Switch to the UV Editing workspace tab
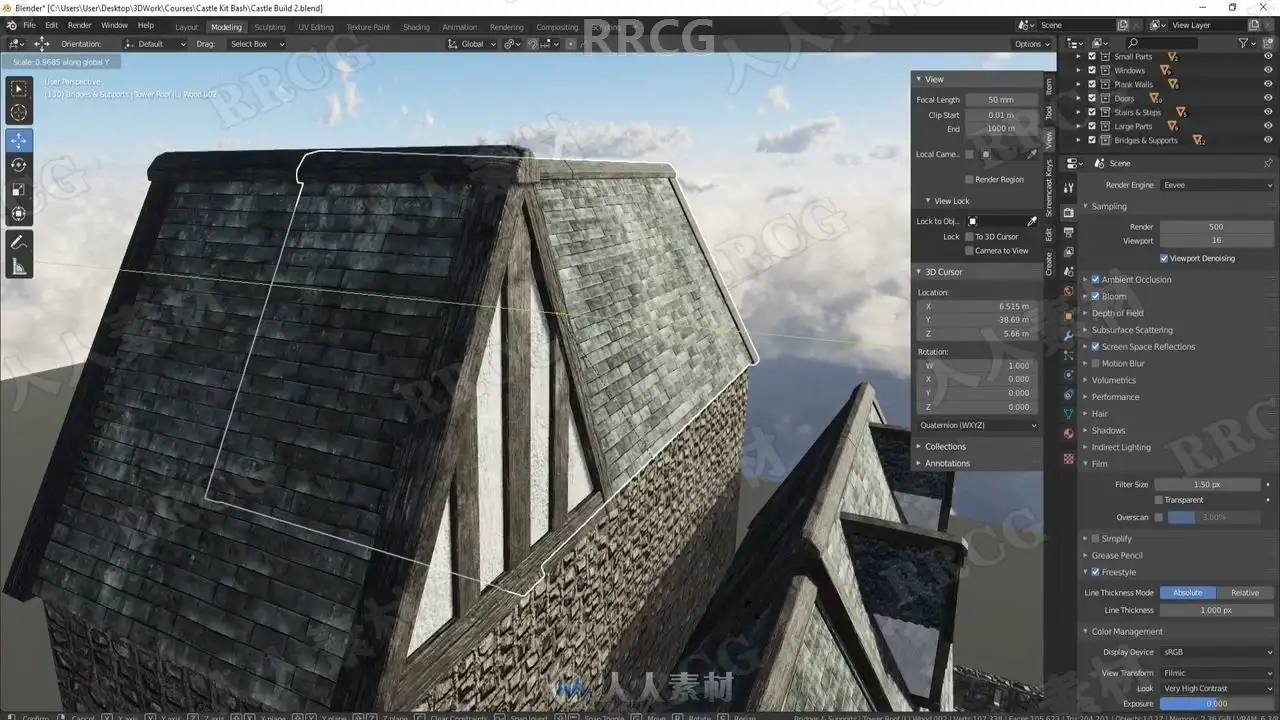Screen dimensions: 1280x720 316,27
